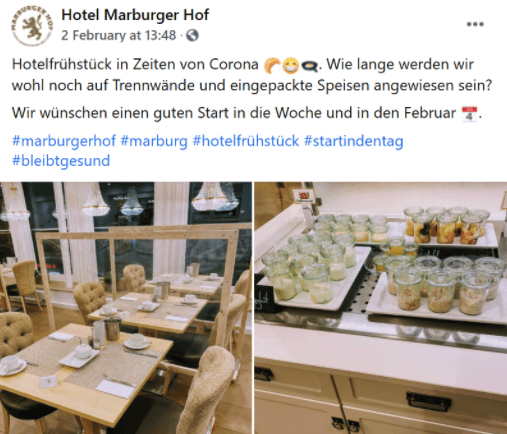Image resolution: width=507 pixels, height=434 pixels.
Task: Click the croissant emoji in the post
Action: pyautogui.click(x=272, y=65)
